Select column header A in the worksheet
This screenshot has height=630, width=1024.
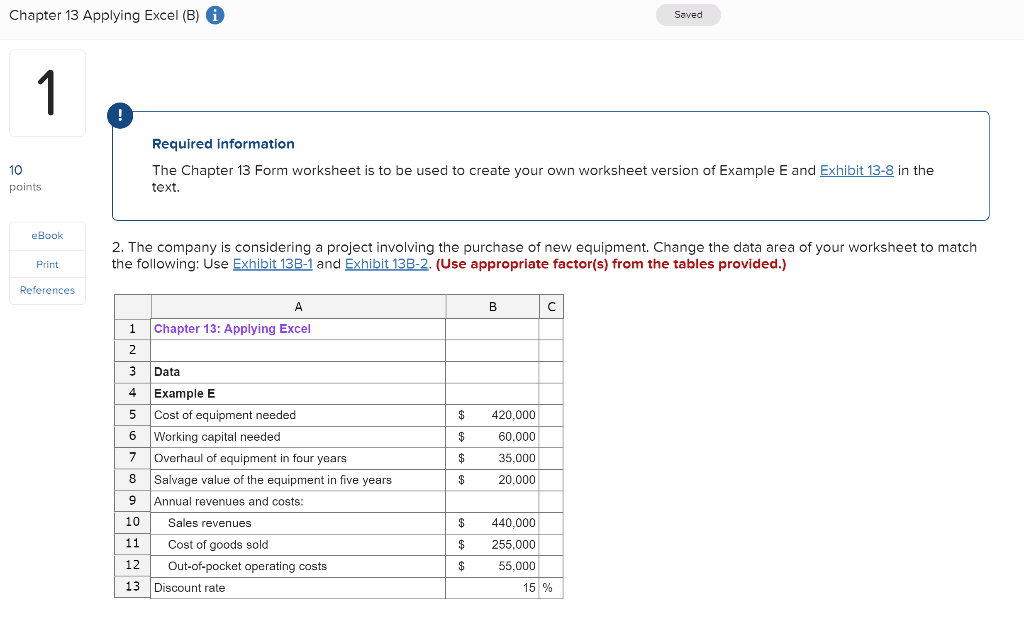297,306
